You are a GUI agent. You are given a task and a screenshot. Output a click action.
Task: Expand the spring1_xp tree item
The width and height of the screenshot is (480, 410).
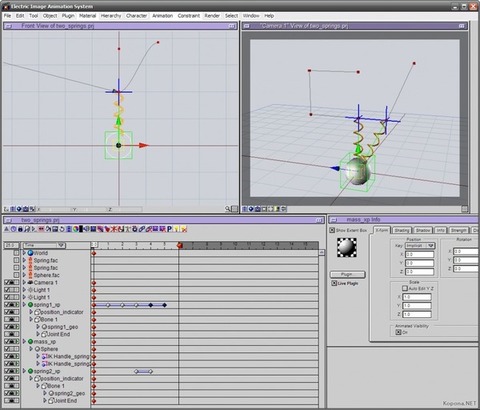(x=24, y=305)
